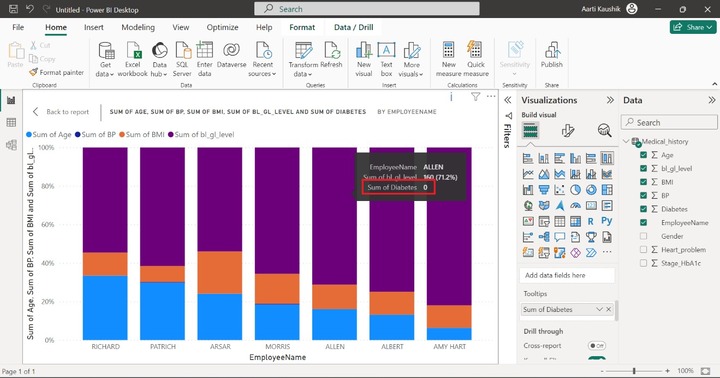
Task: Create a Quick measure
Action: [x=476, y=59]
